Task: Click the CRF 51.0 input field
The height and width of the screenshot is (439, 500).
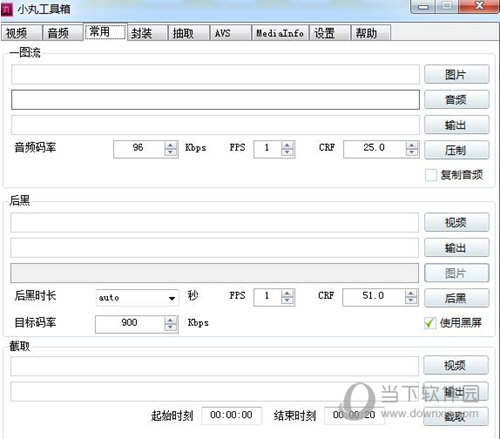Action: (x=374, y=297)
